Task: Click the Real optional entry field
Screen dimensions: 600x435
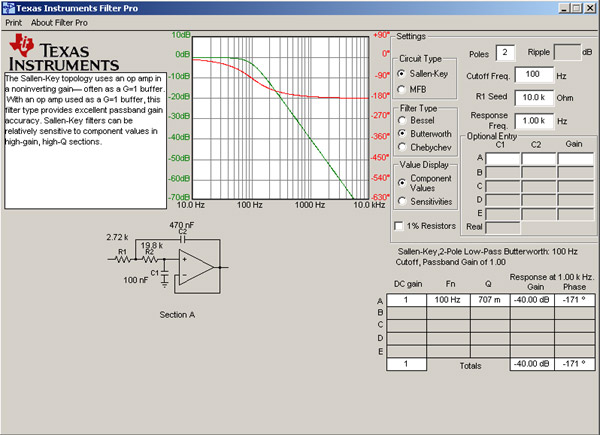Action: pos(503,227)
